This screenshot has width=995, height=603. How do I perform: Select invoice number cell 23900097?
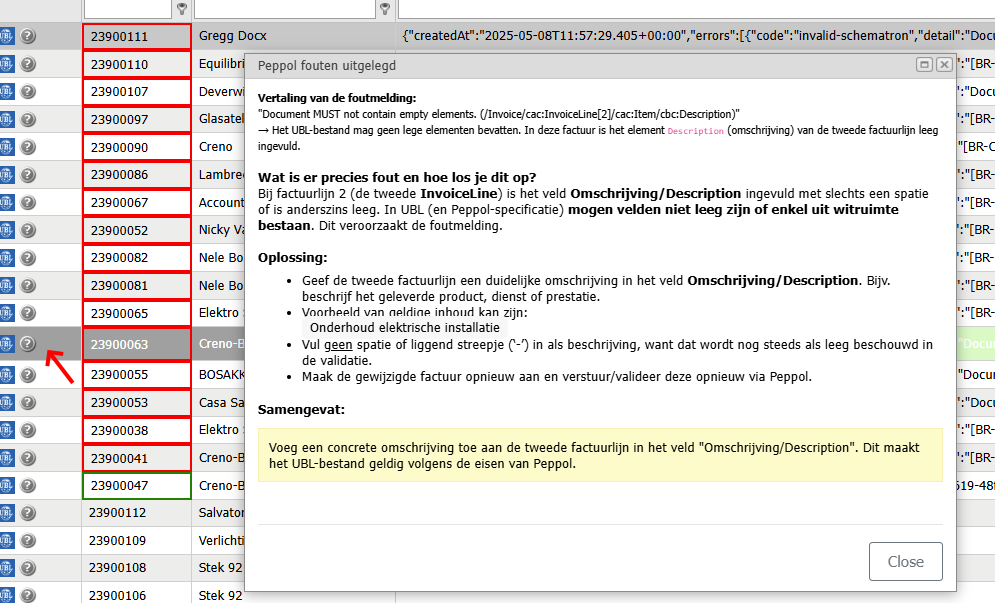136,119
